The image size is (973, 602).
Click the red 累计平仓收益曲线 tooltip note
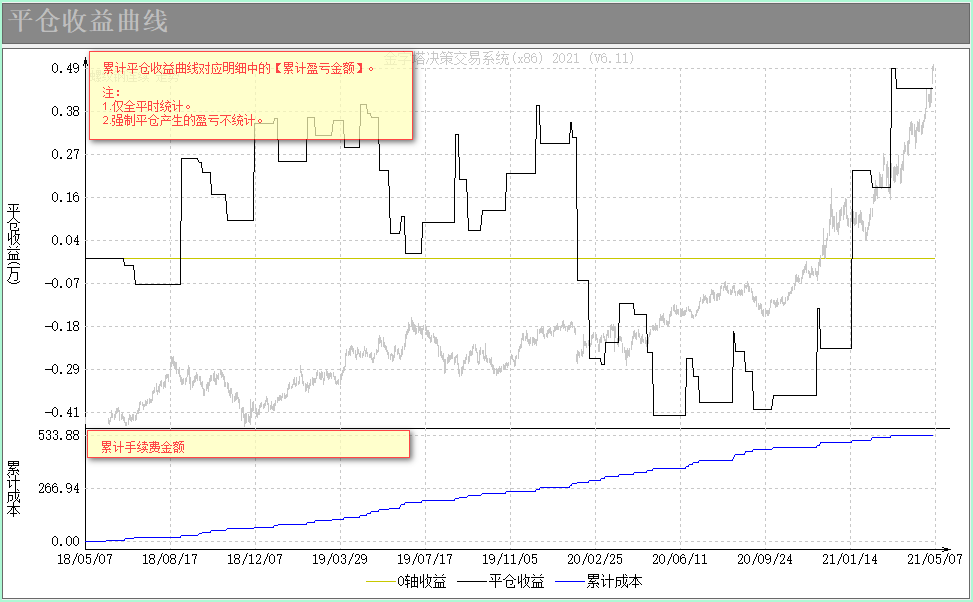[251, 96]
